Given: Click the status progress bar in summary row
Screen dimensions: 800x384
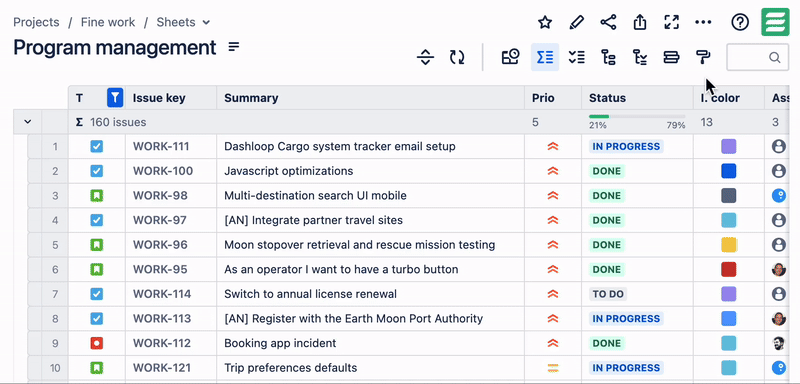Looking at the screenshot, I should click(x=637, y=117).
